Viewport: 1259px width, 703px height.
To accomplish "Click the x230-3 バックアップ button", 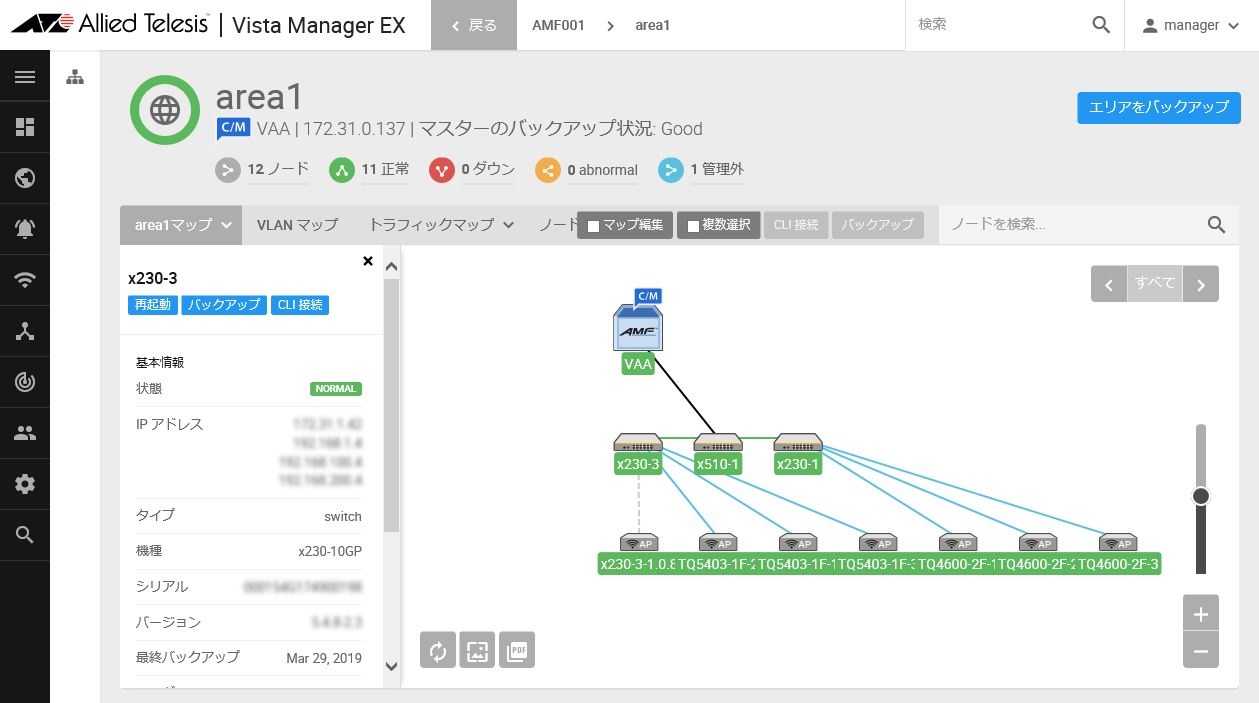I will 224,305.
